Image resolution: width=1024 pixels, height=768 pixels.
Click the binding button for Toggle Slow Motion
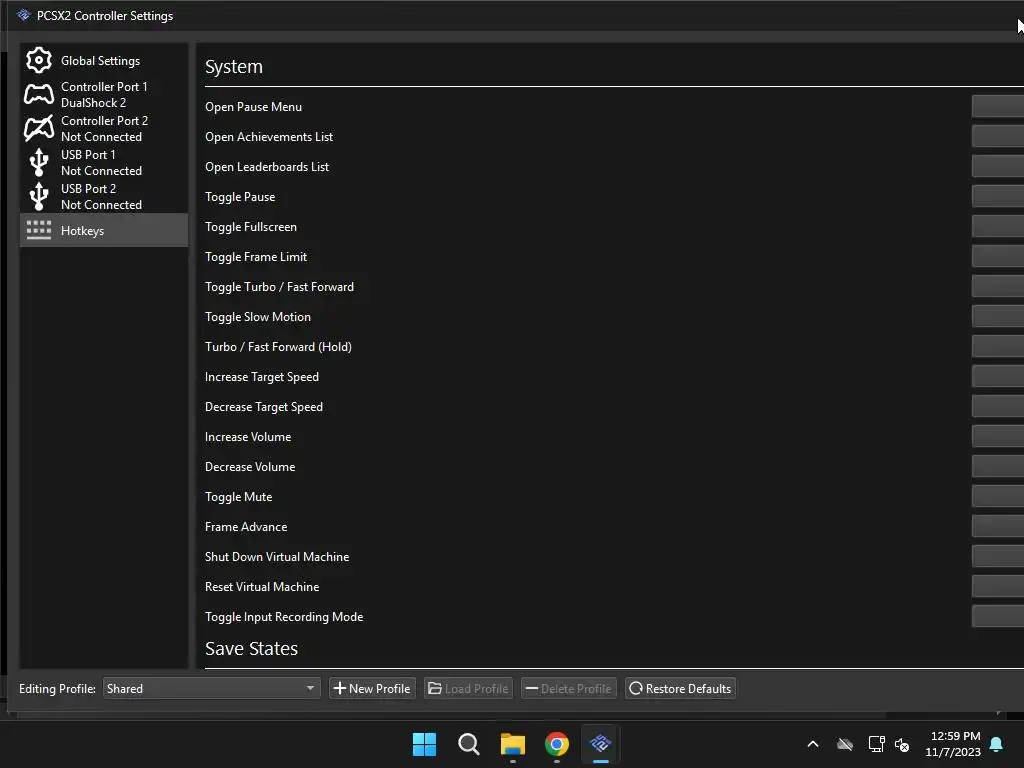pos(998,316)
